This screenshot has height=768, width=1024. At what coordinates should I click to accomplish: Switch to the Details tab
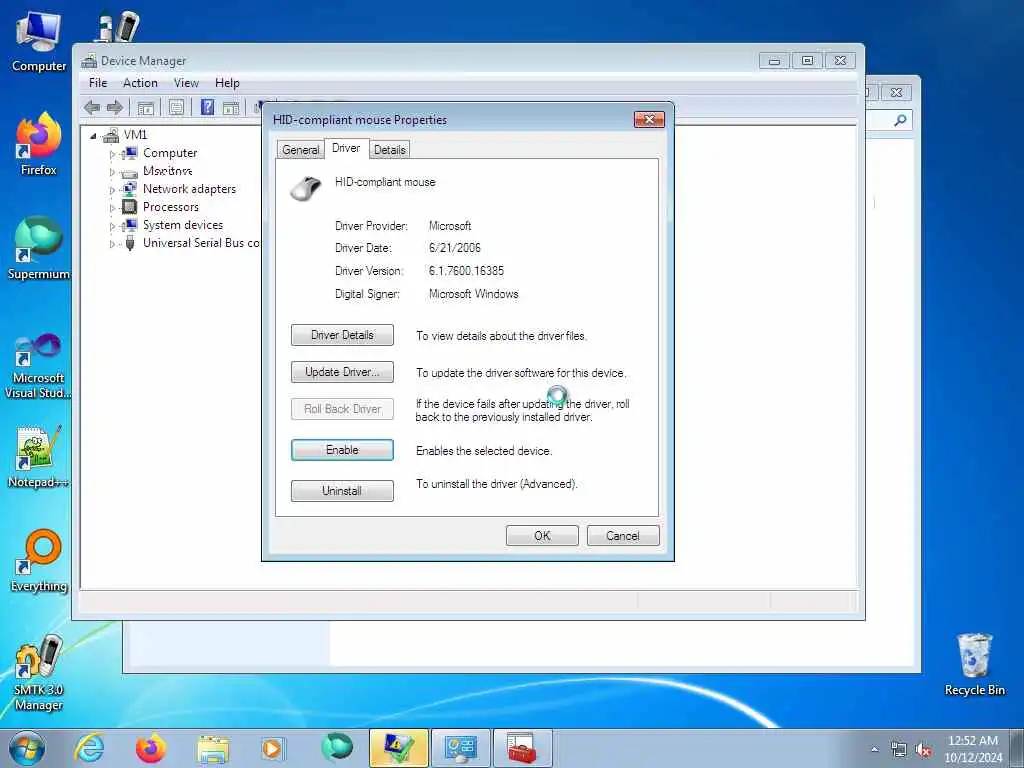tap(390, 150)
